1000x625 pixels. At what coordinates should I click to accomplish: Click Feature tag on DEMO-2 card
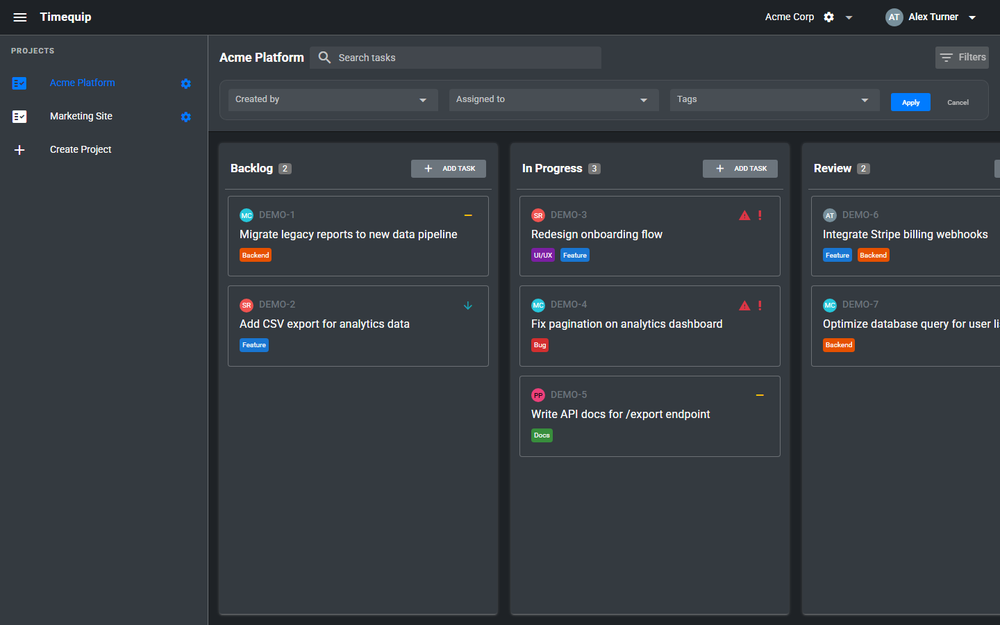pyautogui.click(x=254, y=345)
